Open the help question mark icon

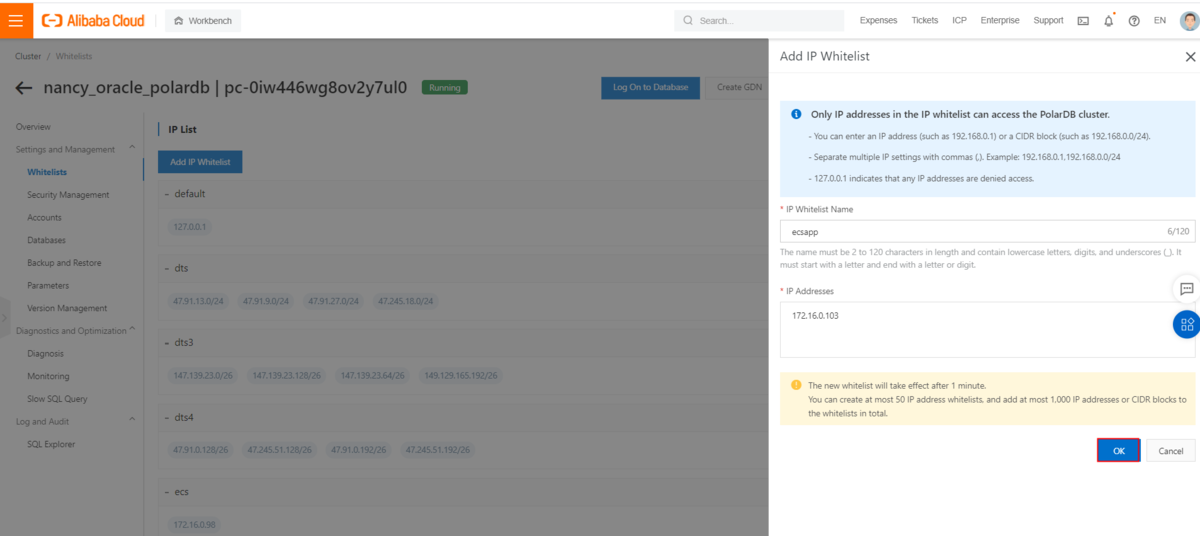1134,20
